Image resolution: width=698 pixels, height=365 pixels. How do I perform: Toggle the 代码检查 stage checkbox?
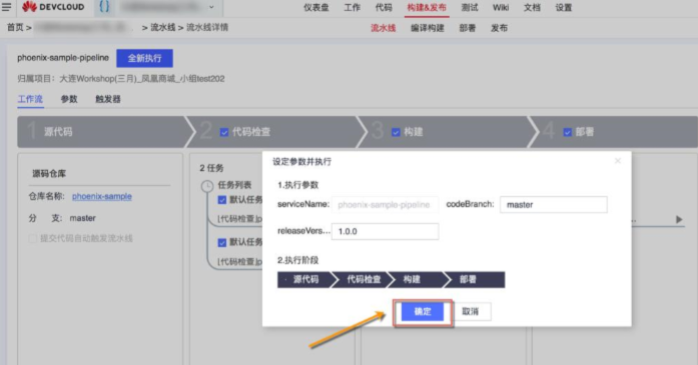224,132
